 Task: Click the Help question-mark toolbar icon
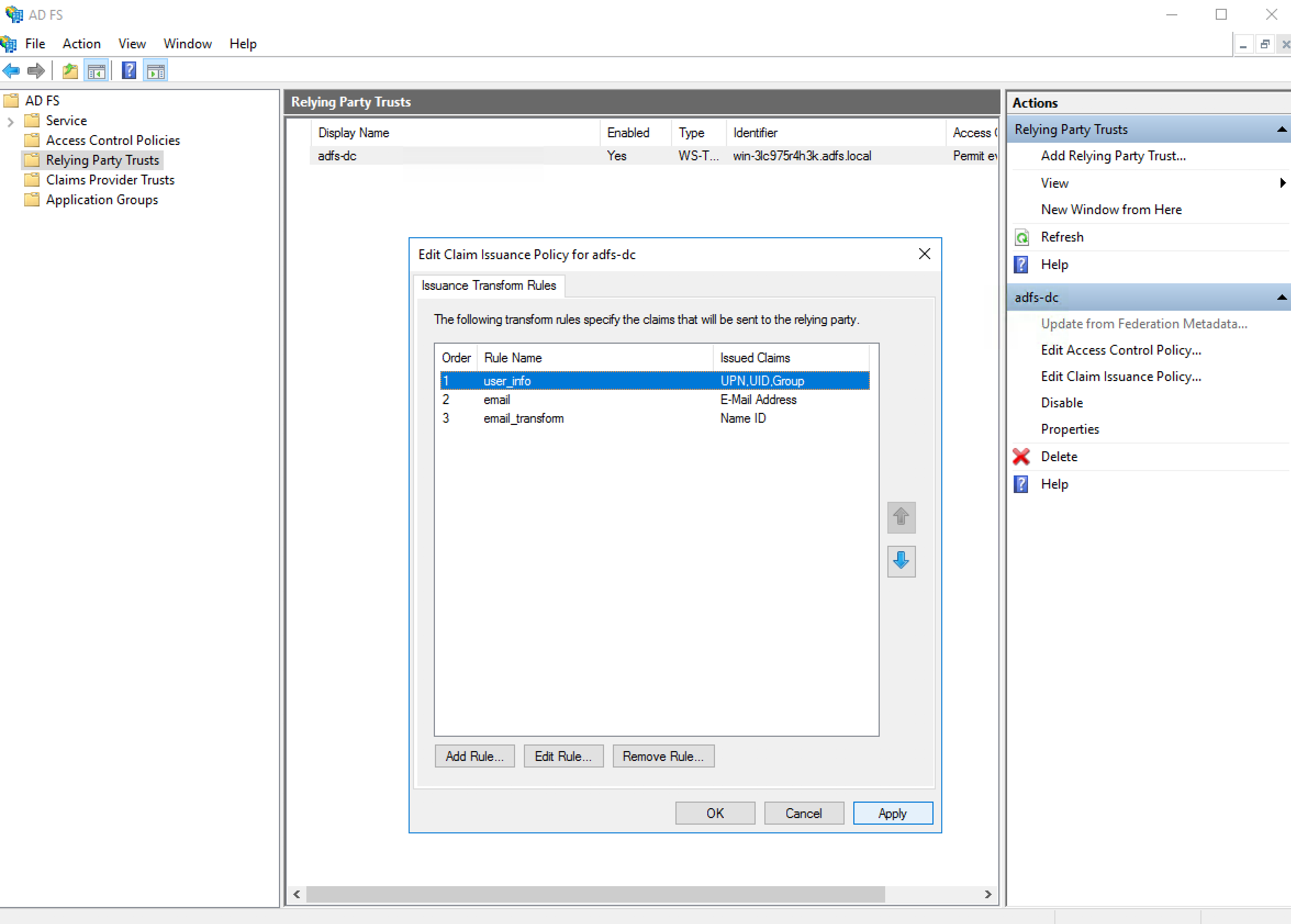click(x=129, y=70)
